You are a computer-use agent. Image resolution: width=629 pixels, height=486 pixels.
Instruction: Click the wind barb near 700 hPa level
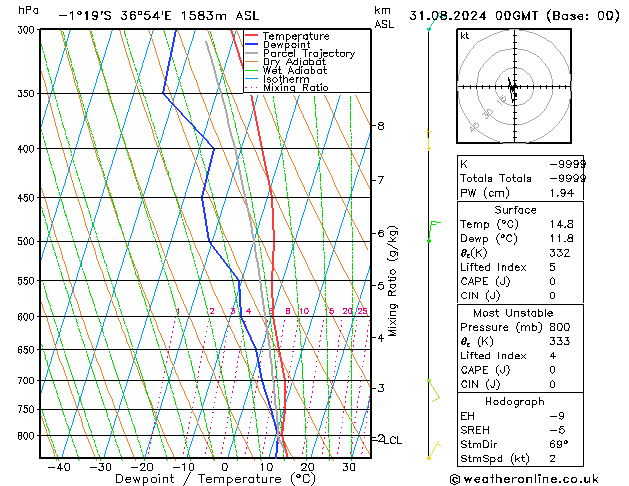pyautogui.click(x=434, y=391)
